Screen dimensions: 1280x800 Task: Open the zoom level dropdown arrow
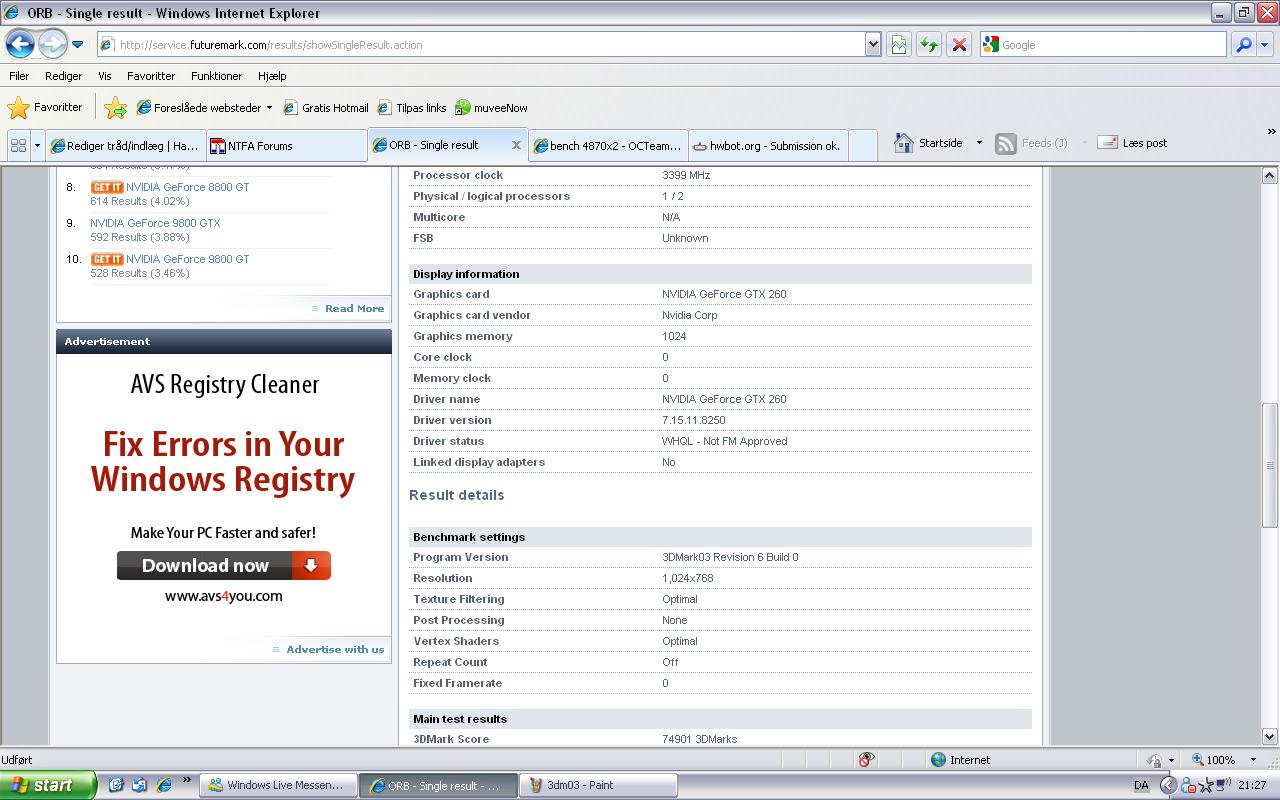pyautogui.click(x=1253, y=760)
